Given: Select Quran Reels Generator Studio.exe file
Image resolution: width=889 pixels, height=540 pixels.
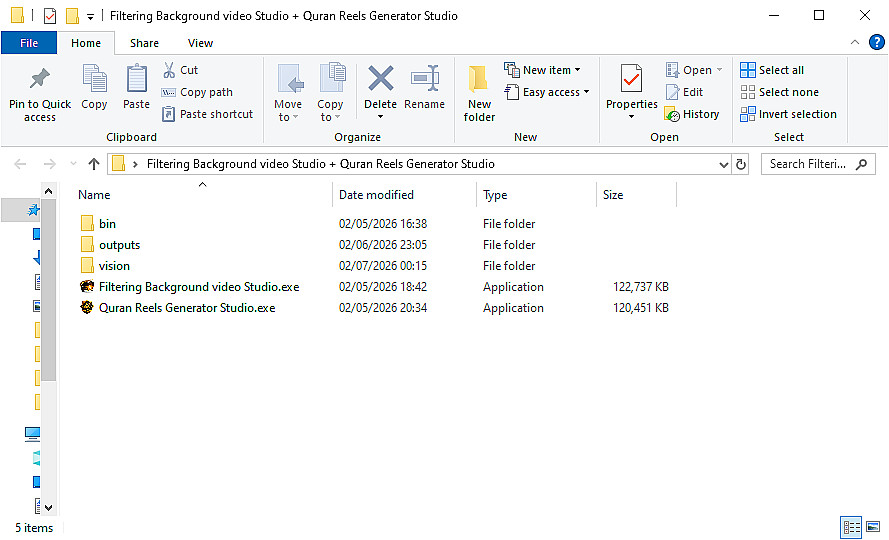Looking at the screenshot, I should click(x=187, y=308).
